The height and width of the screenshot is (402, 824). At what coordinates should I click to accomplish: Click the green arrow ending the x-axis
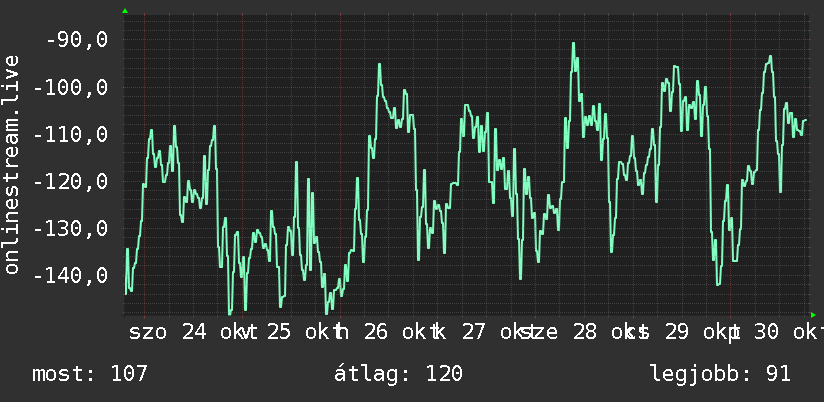pyautogui.click(x=813, y=315)
